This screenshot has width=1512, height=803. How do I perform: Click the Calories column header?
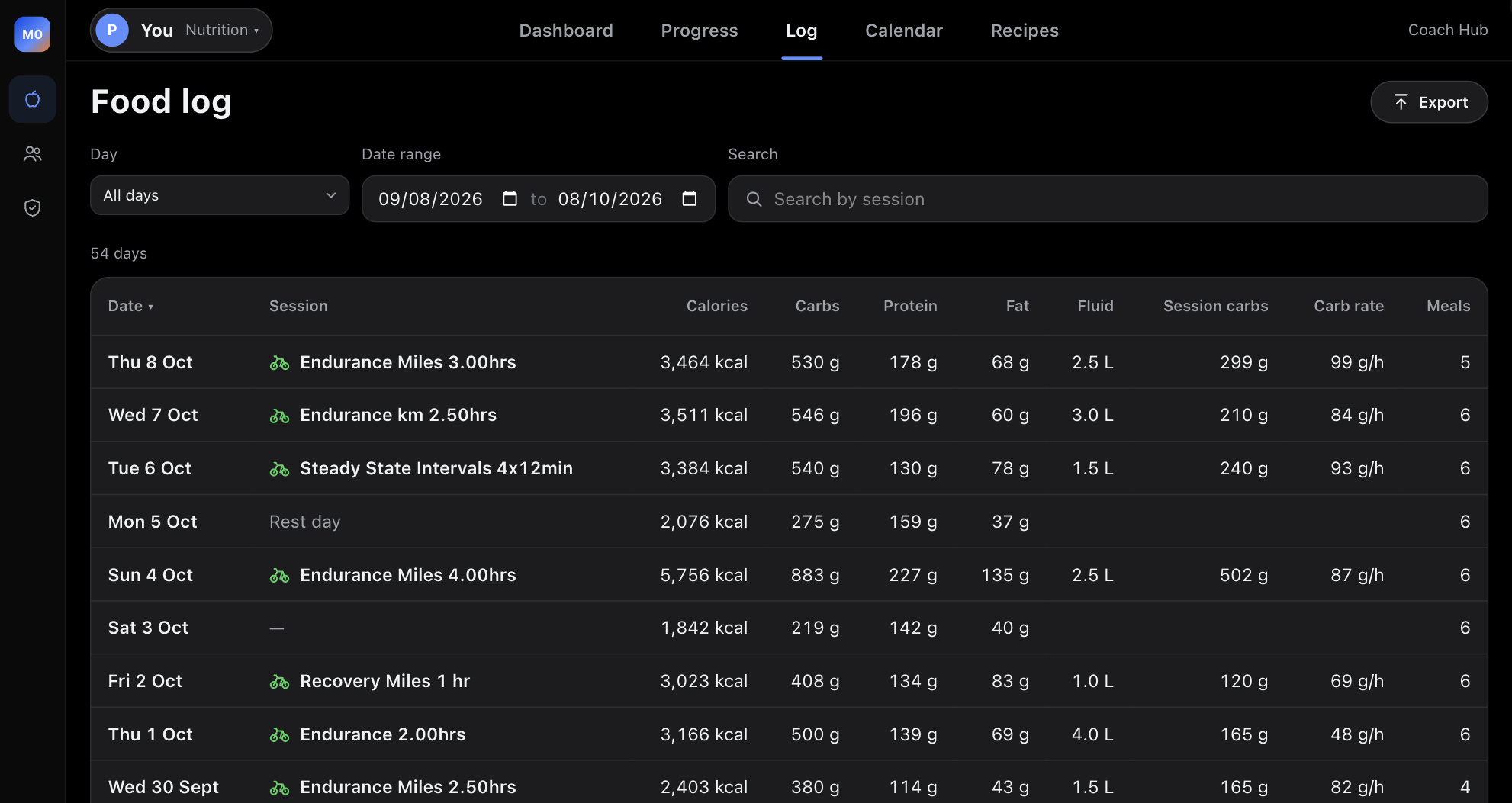(x=717, y=306)
